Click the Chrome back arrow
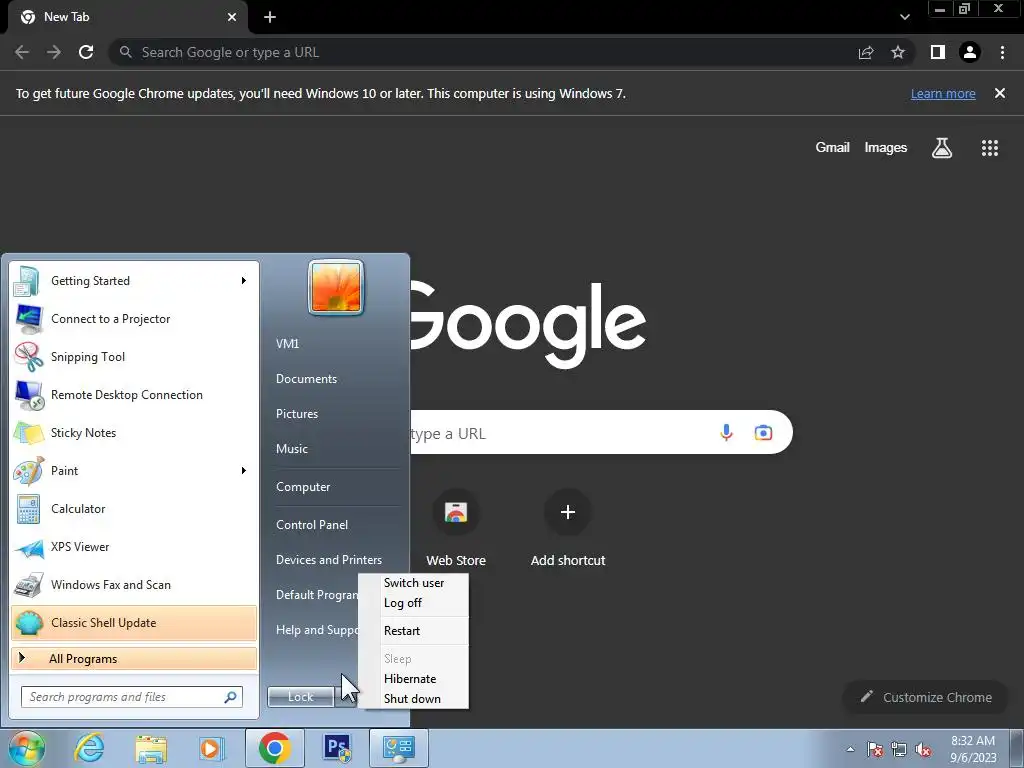 click(22, 52)
